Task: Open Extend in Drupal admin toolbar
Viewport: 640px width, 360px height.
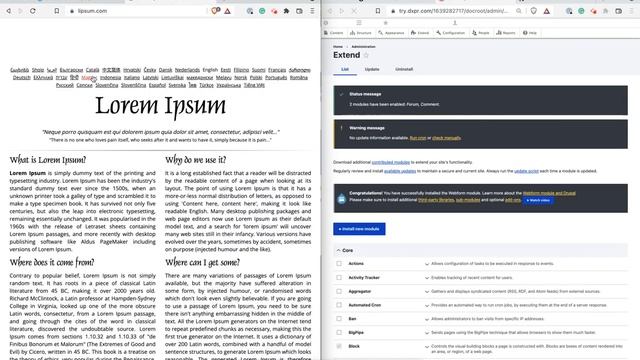Action: [420, 33]
